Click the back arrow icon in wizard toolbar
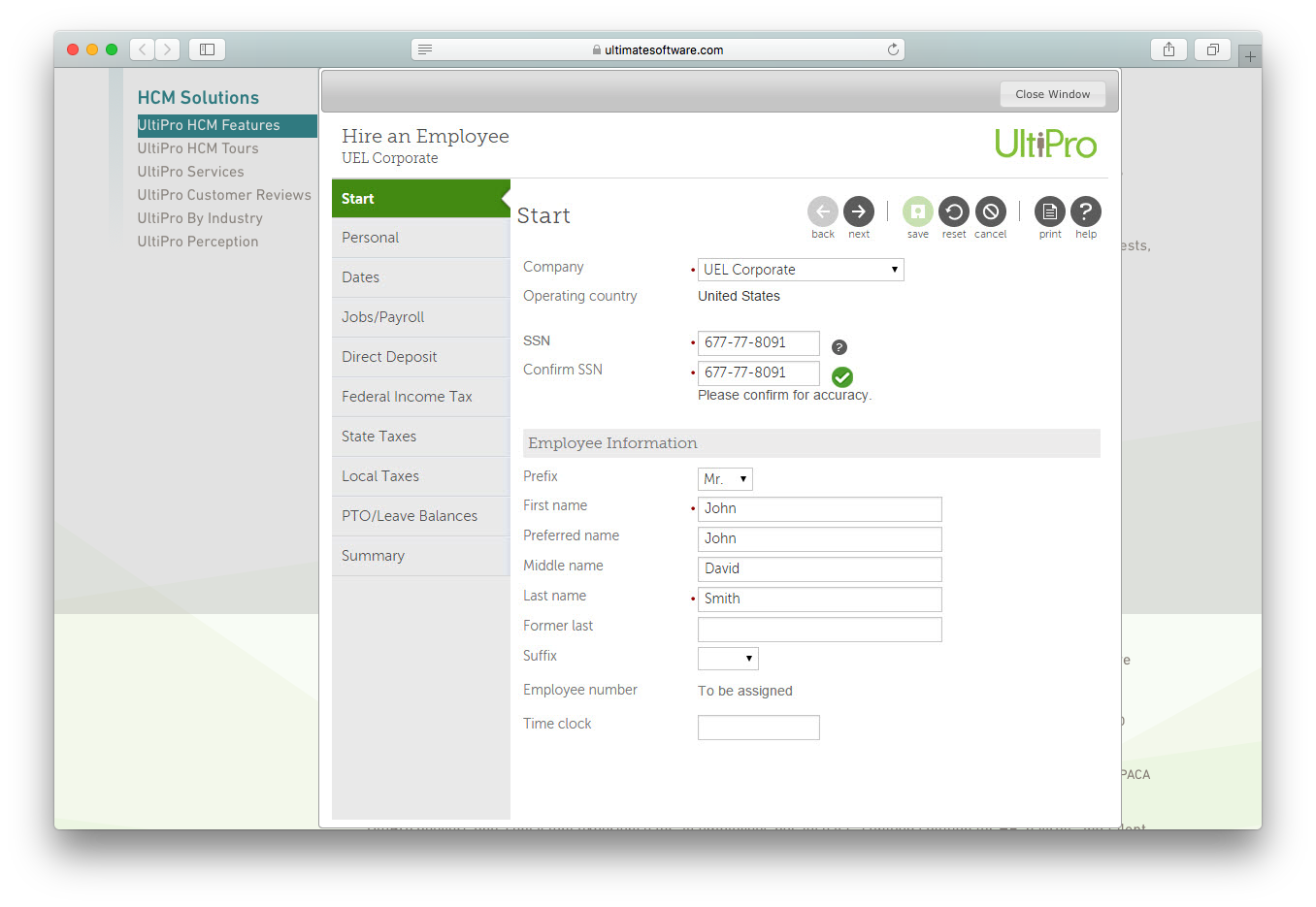Screen dimensions: 1316x907 (822, 211)
